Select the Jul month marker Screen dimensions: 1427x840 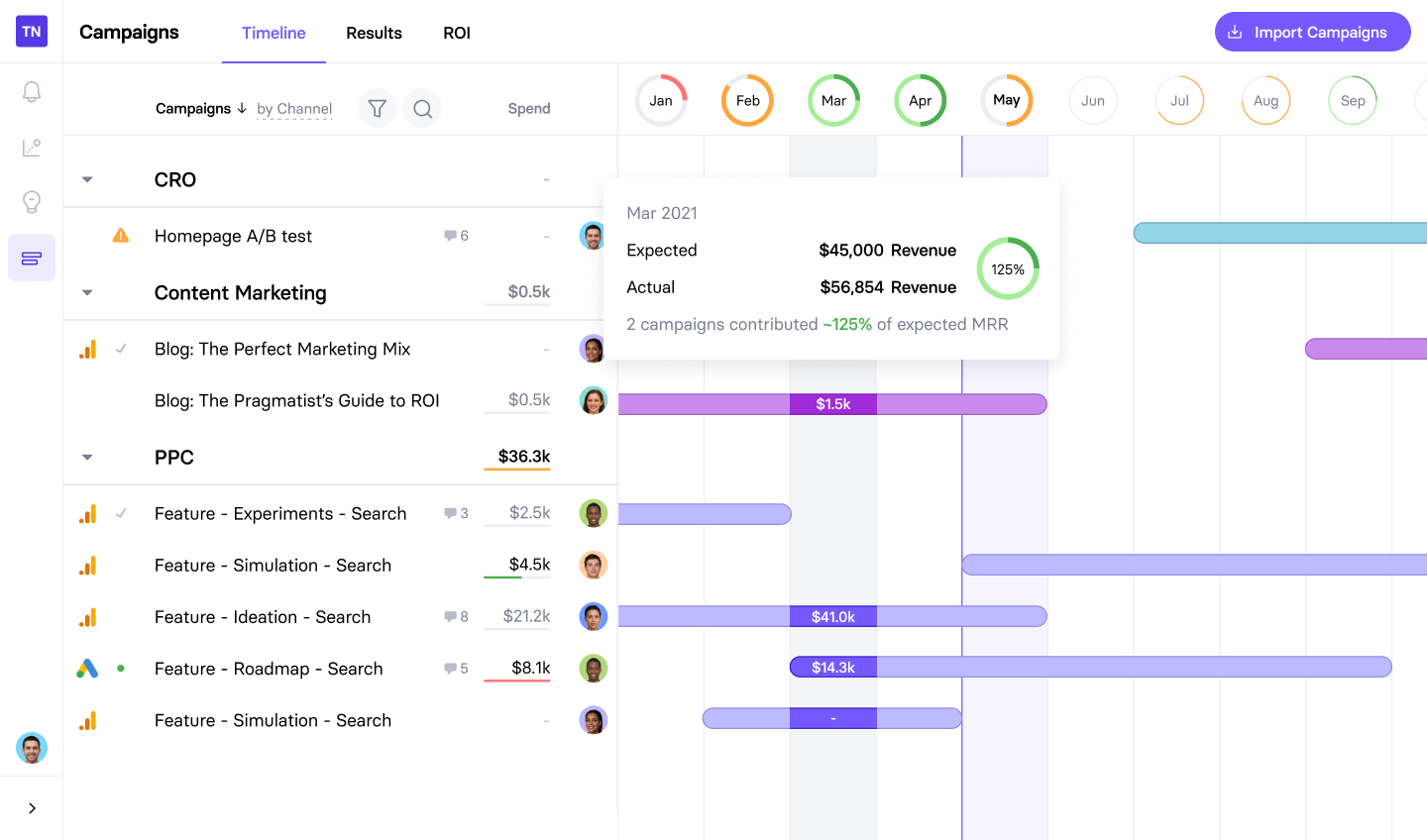[x=1179, y=100]
